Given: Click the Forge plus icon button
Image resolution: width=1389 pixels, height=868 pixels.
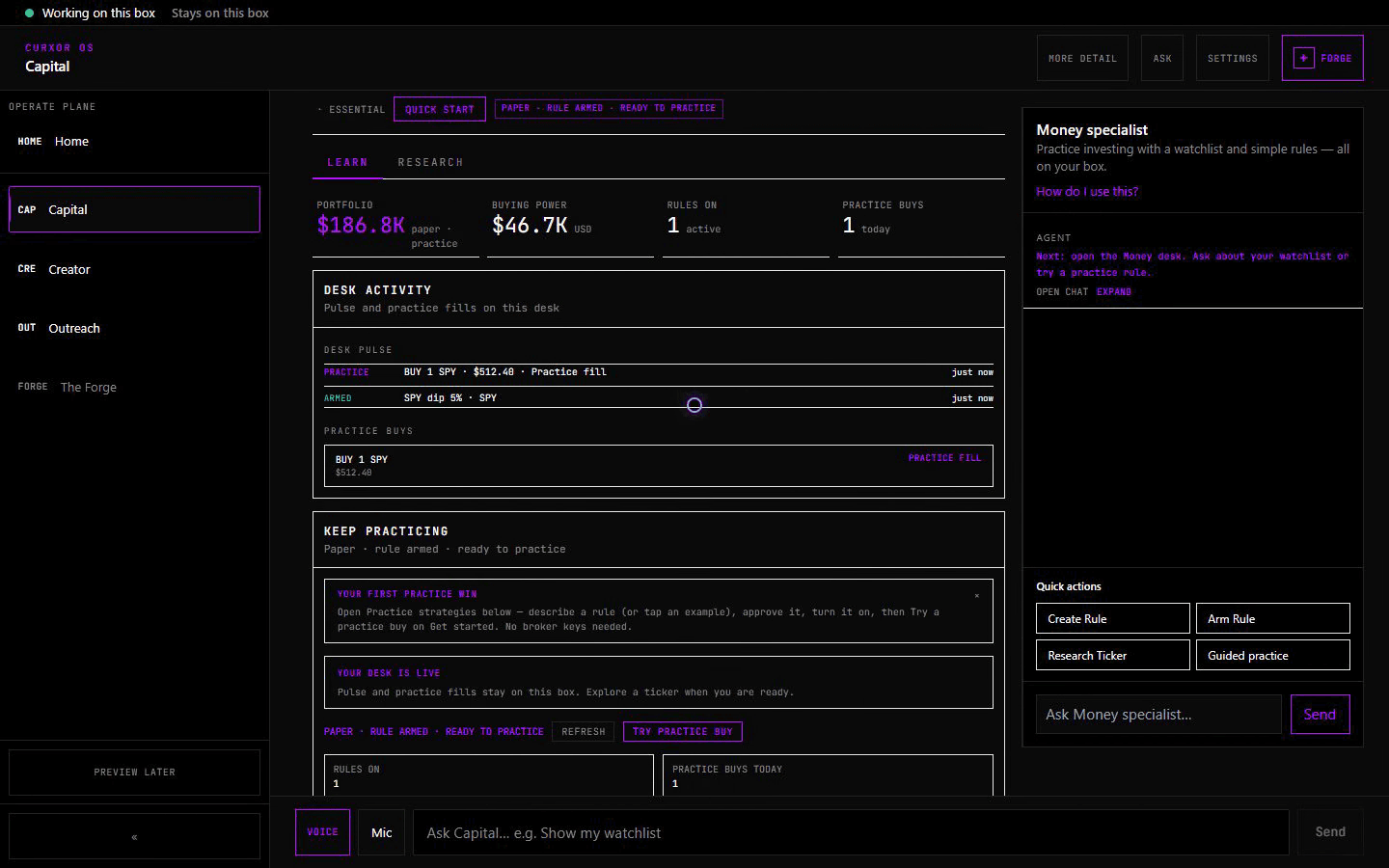Looking at the screenshot, I should (x=1322, y=58).
